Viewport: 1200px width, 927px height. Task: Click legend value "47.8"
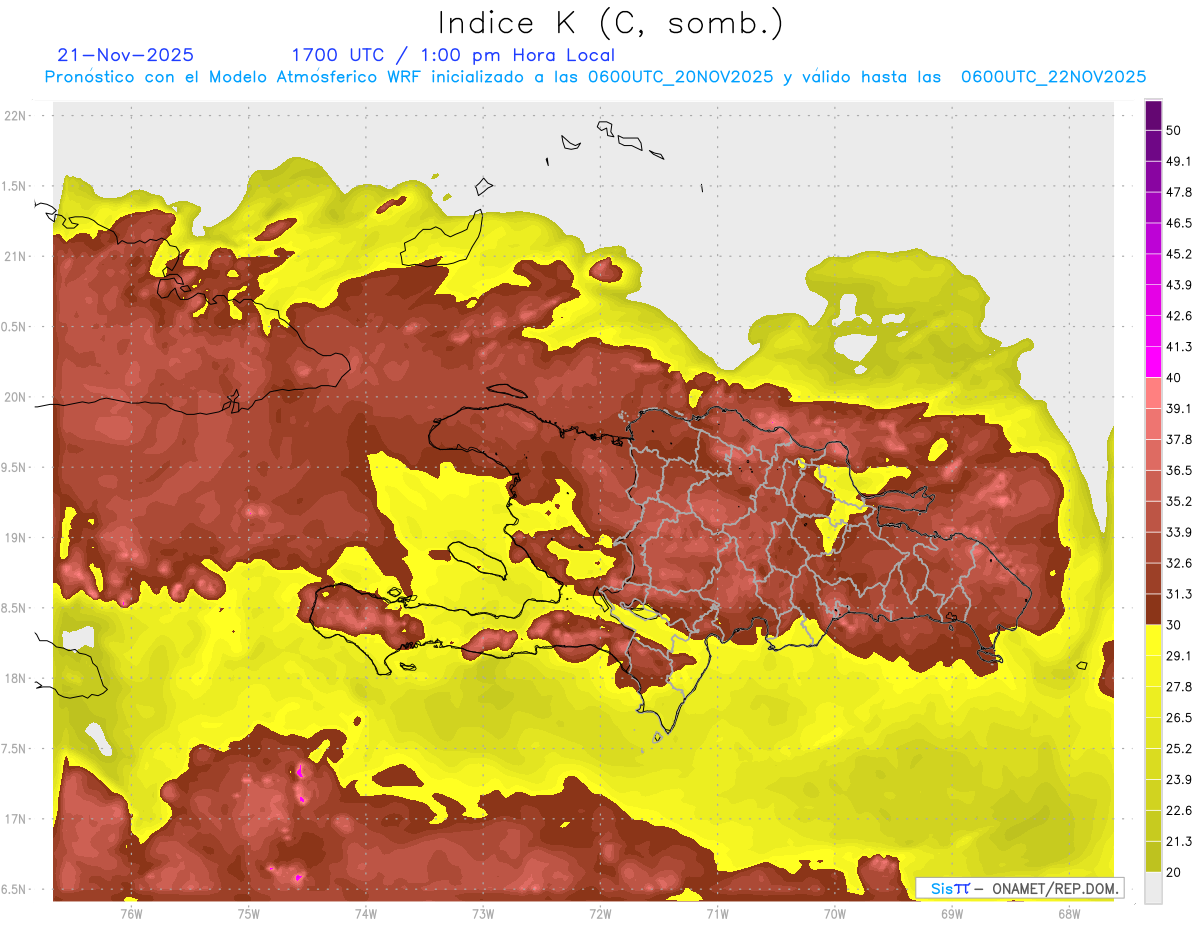coord(1179,192)
